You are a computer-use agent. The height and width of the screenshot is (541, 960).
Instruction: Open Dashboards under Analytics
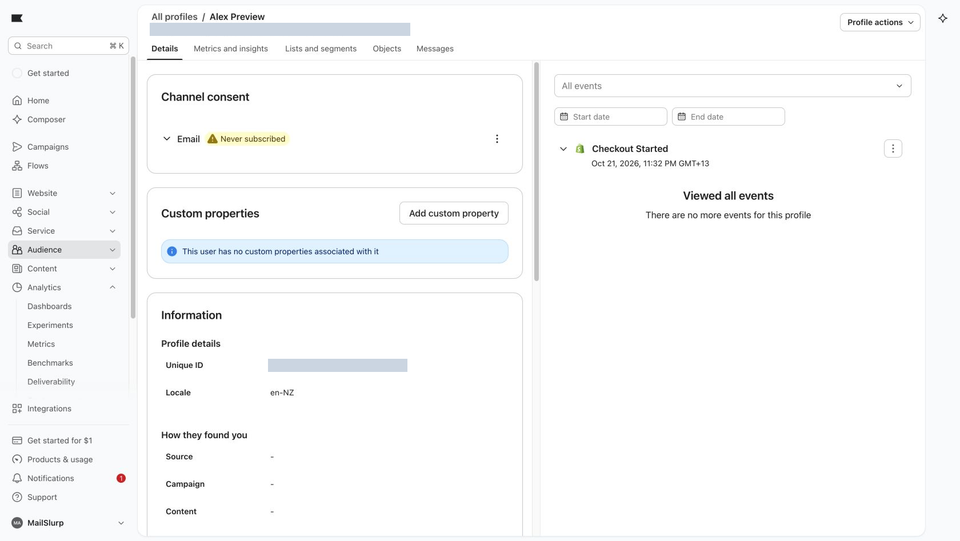point(50,307)
